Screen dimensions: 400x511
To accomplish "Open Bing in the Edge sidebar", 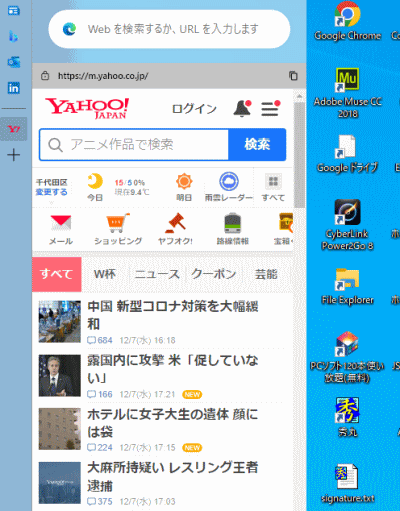I will point(14,36).
